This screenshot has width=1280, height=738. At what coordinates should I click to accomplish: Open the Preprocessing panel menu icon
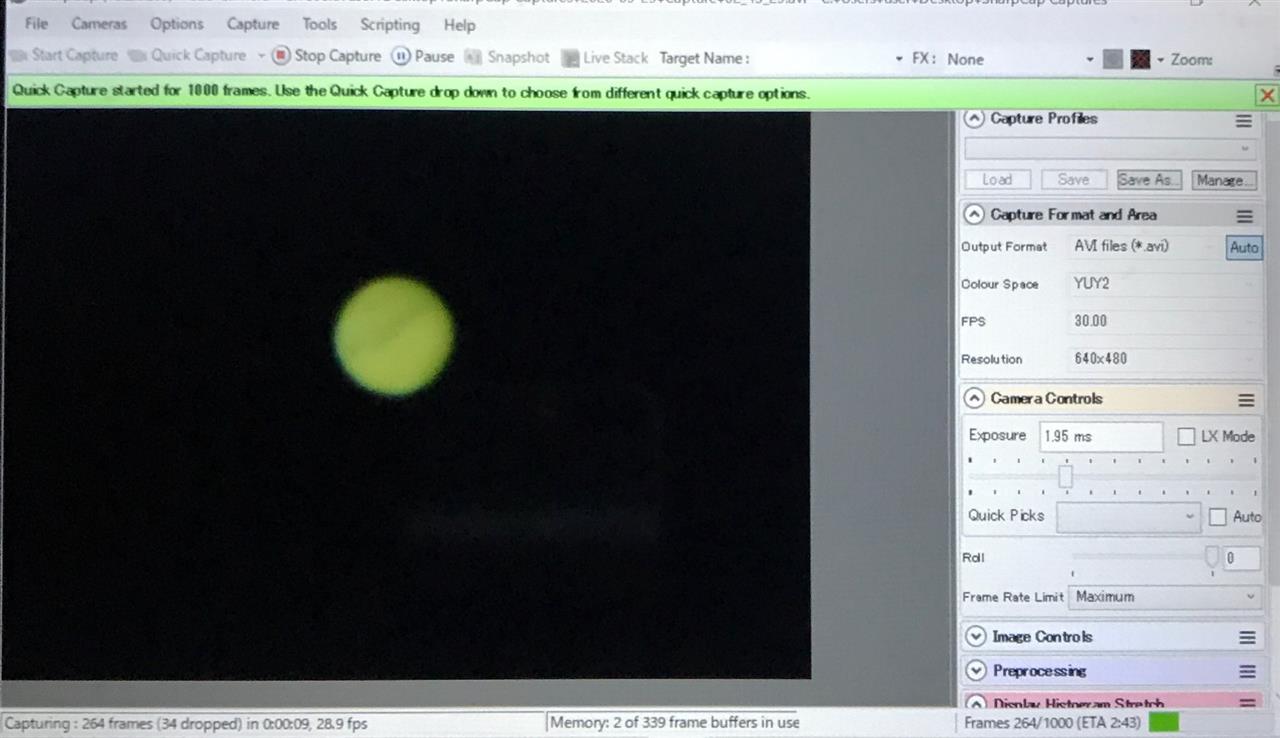point(1247,672)
